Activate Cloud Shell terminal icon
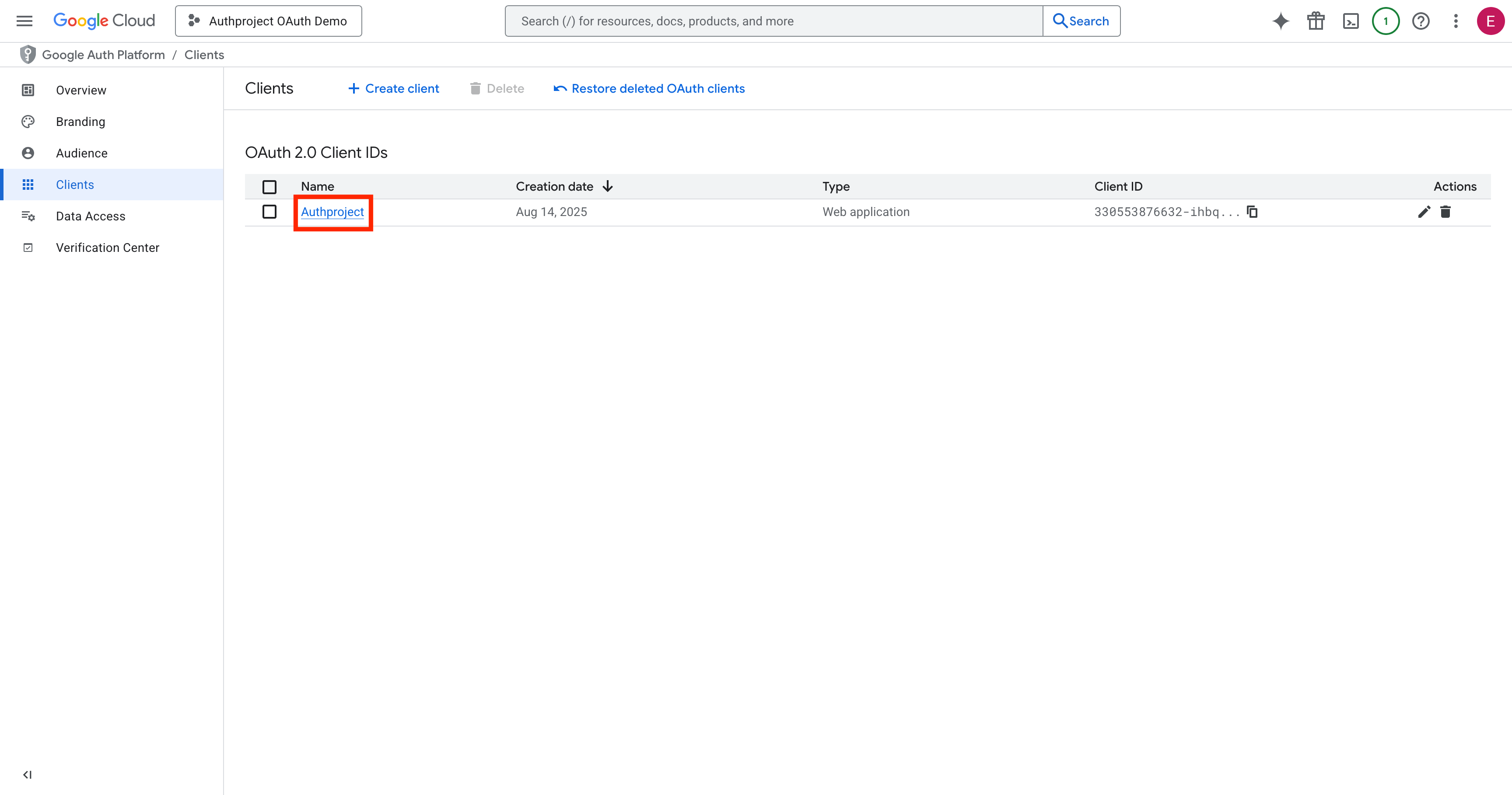This screenshot has width=1512, height=795. [x=1351, y=21]
